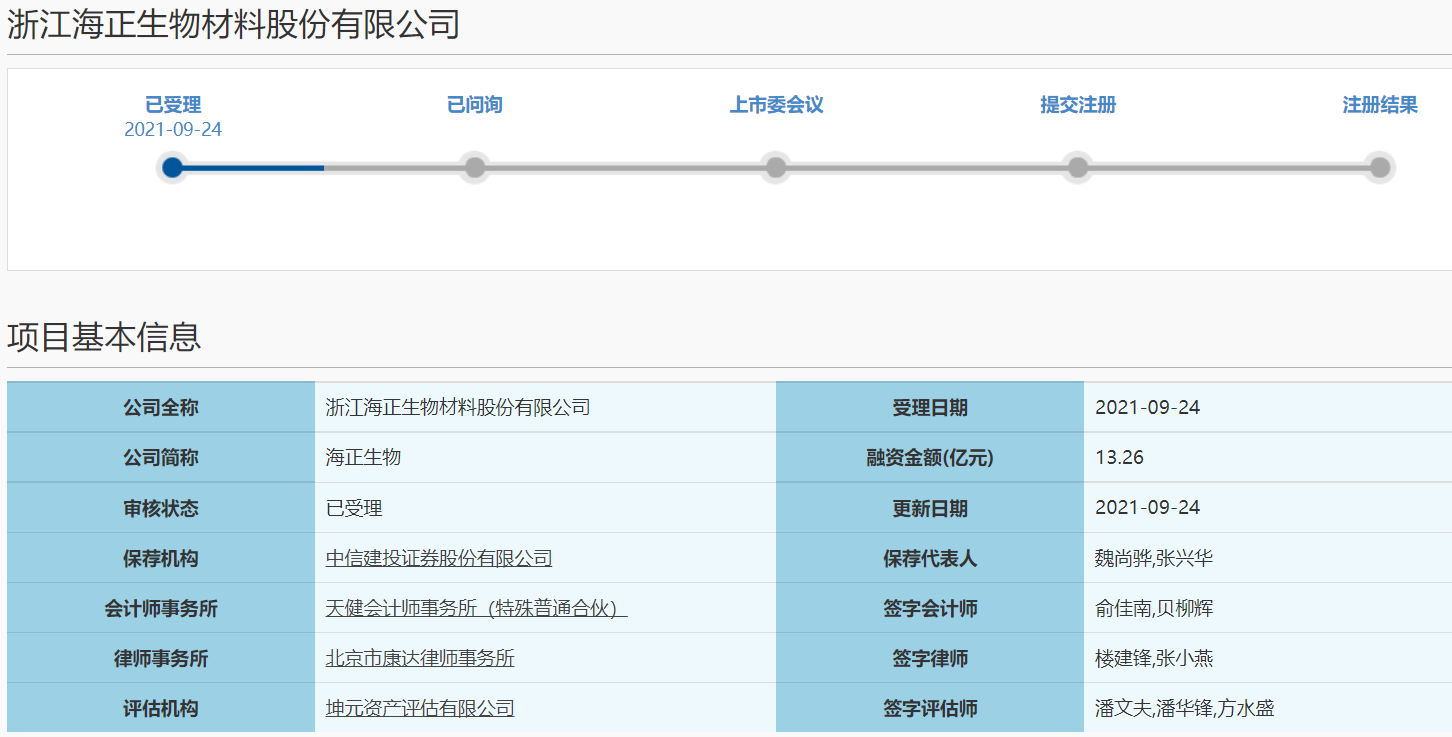This screenshot has width=1452, height=737.
Task: Click the 会计师事务所 header cell
Action: [x=161, y=608]
